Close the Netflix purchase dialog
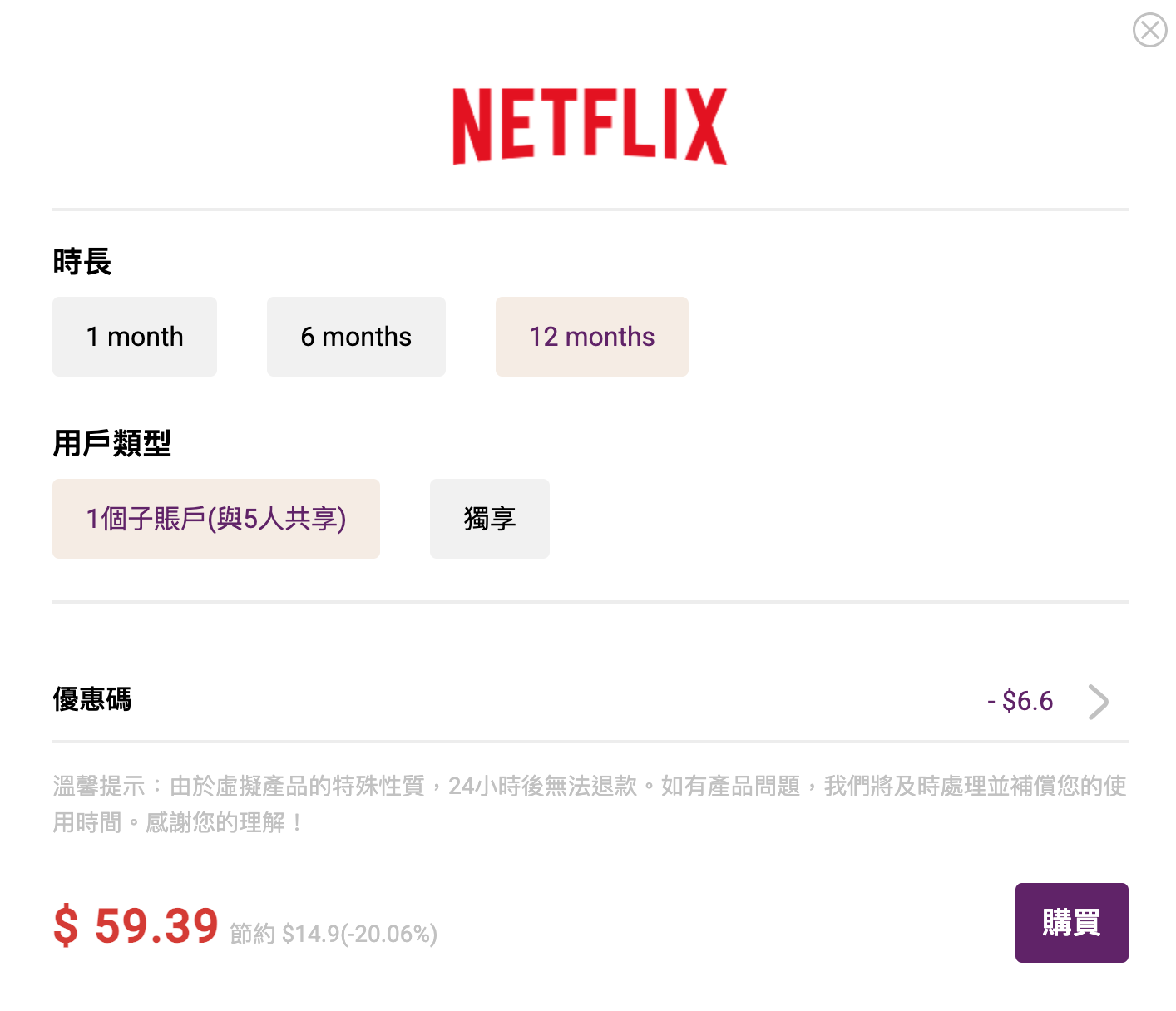The height and width of the screenshot is (1011, 1176). click(x=1150, y=30)
